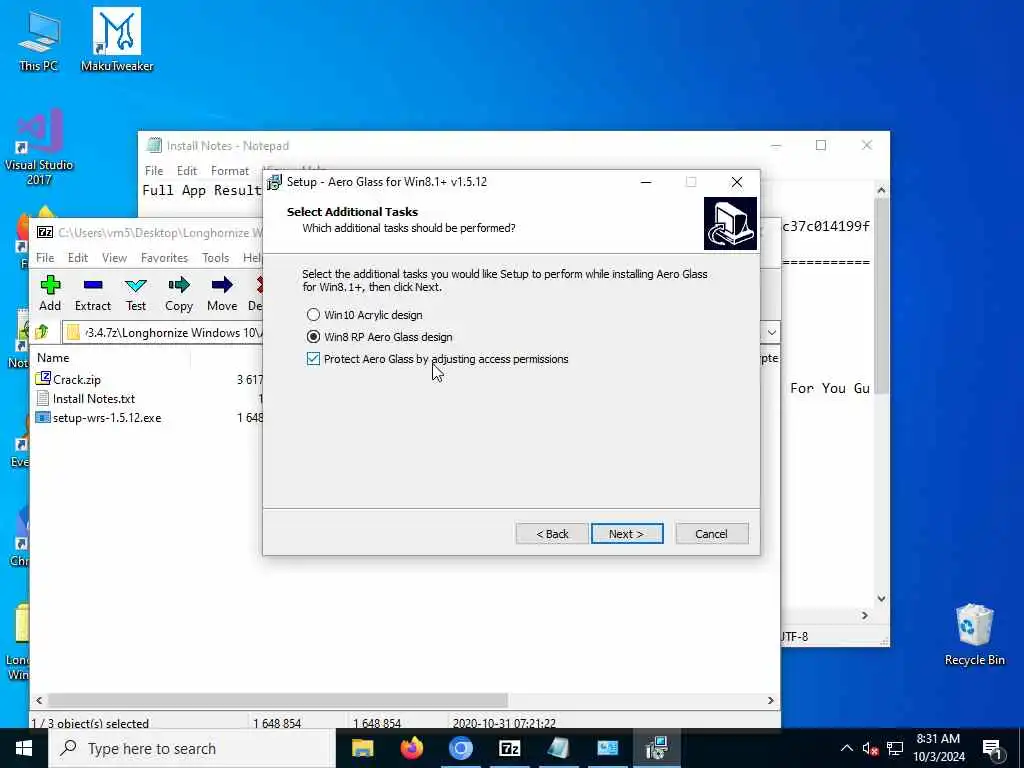Click the Setup window title bar icon
Screen dimensions: 1024x768
click(x=274, y=182)
